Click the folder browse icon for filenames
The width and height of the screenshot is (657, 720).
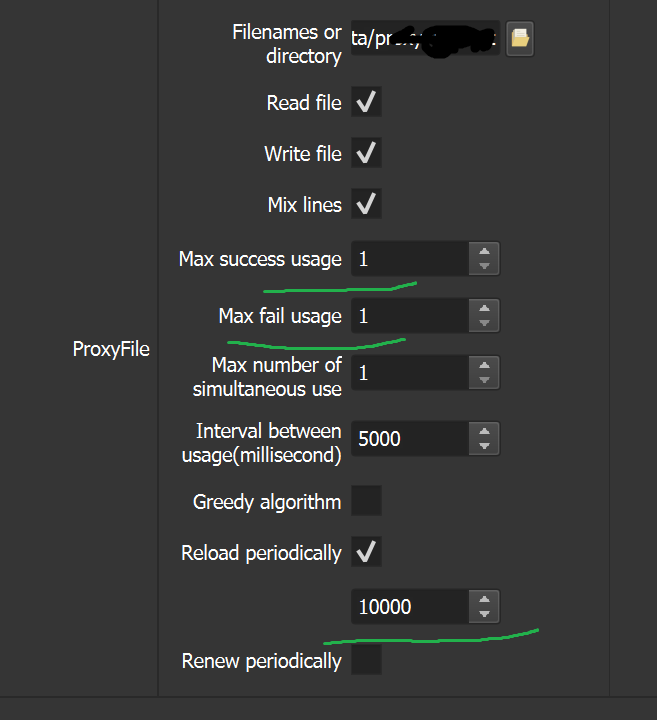(519, 39)
